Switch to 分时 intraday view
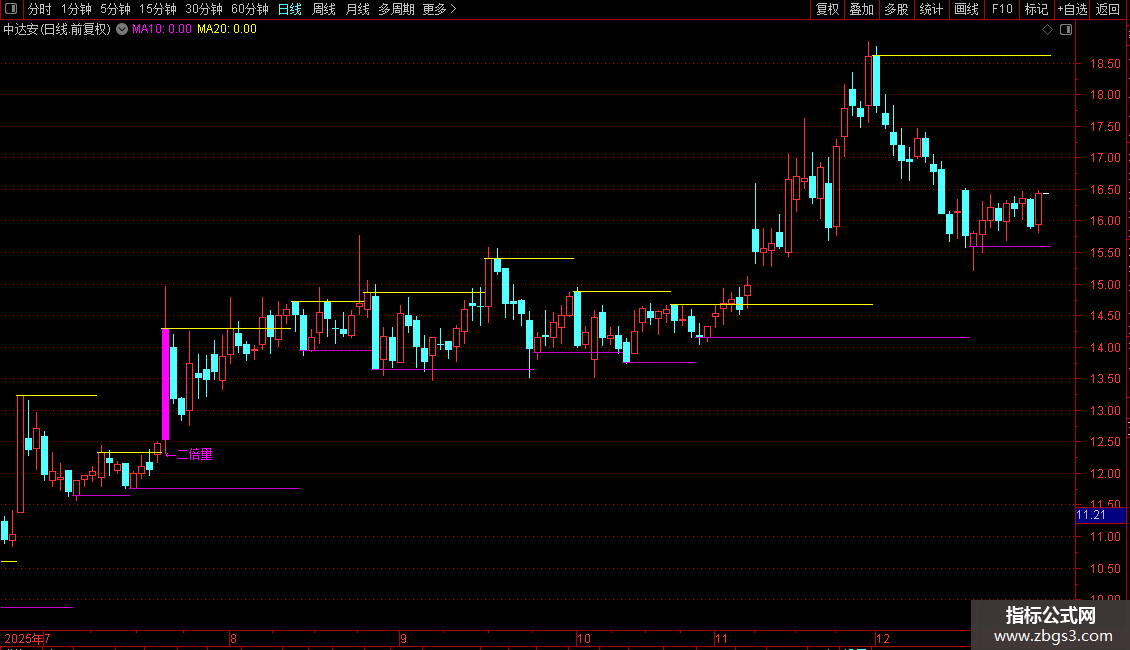This screenshot has width=1130, height=650. [40, 9]
